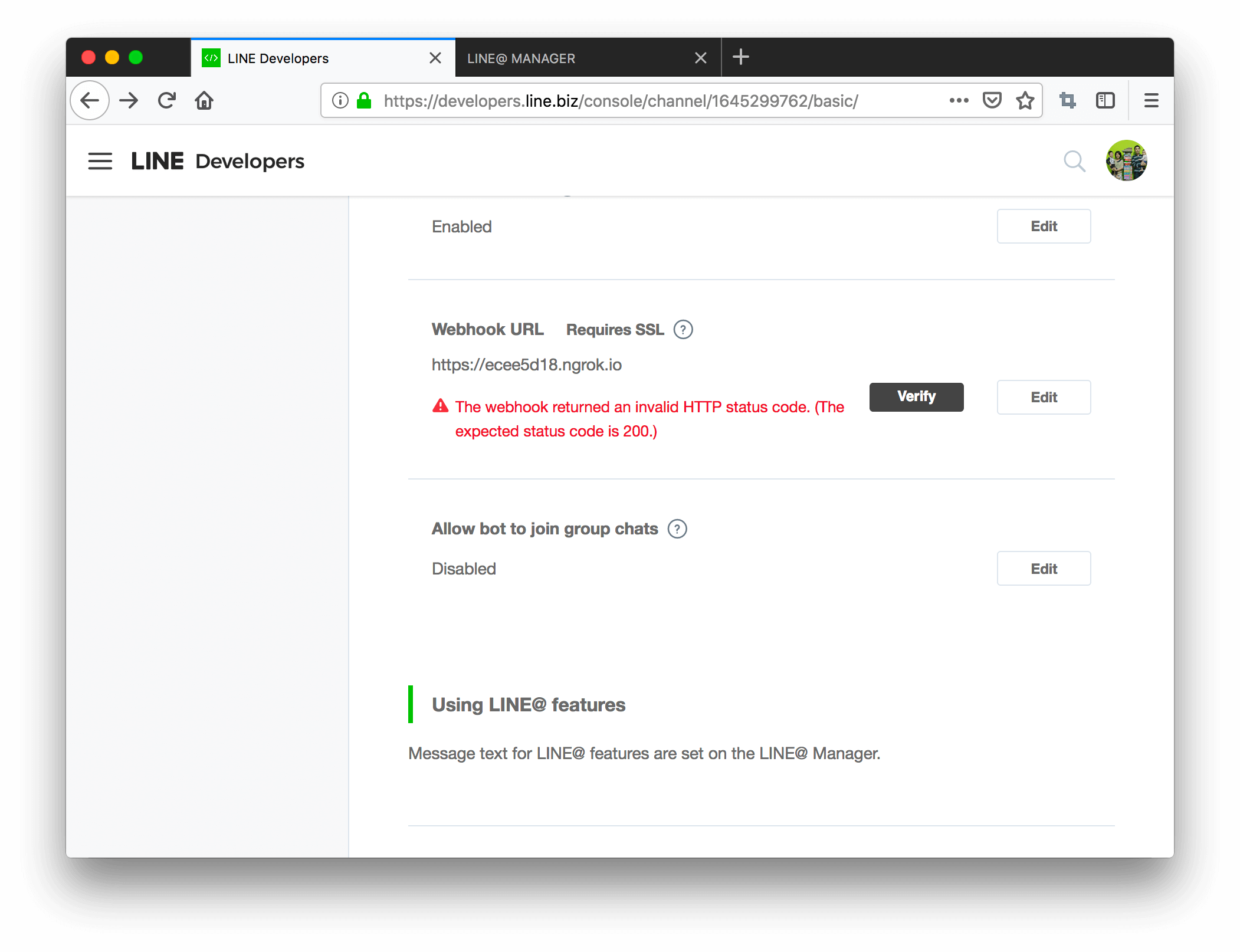Click the Disabled status text

pos(464,569)
